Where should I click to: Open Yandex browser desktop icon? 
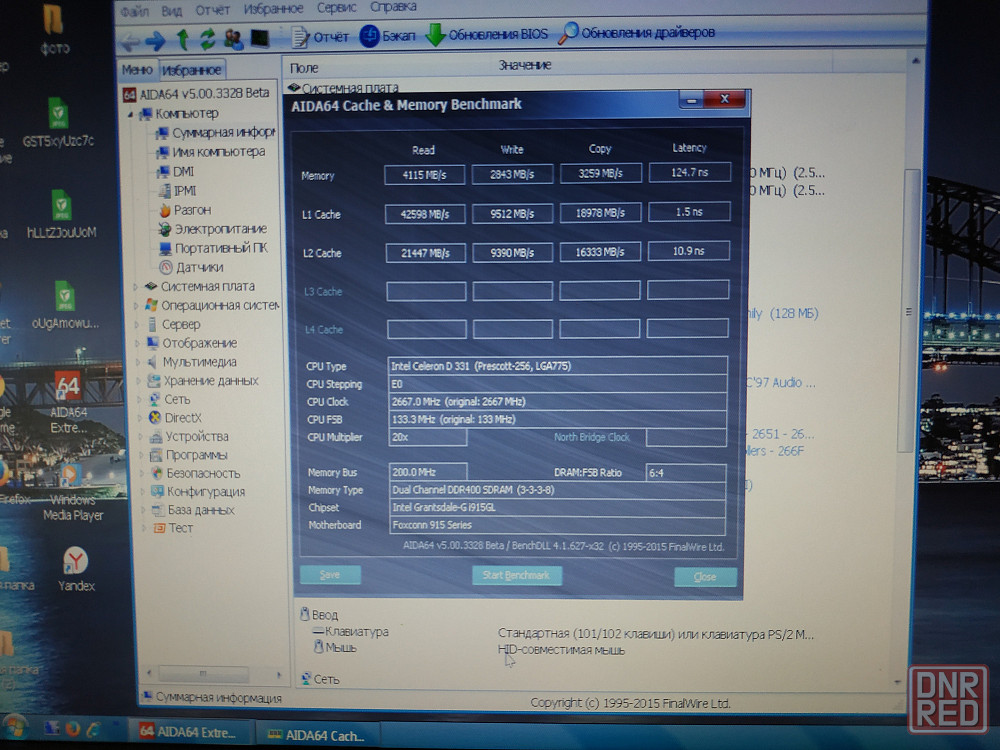[76, 568]
